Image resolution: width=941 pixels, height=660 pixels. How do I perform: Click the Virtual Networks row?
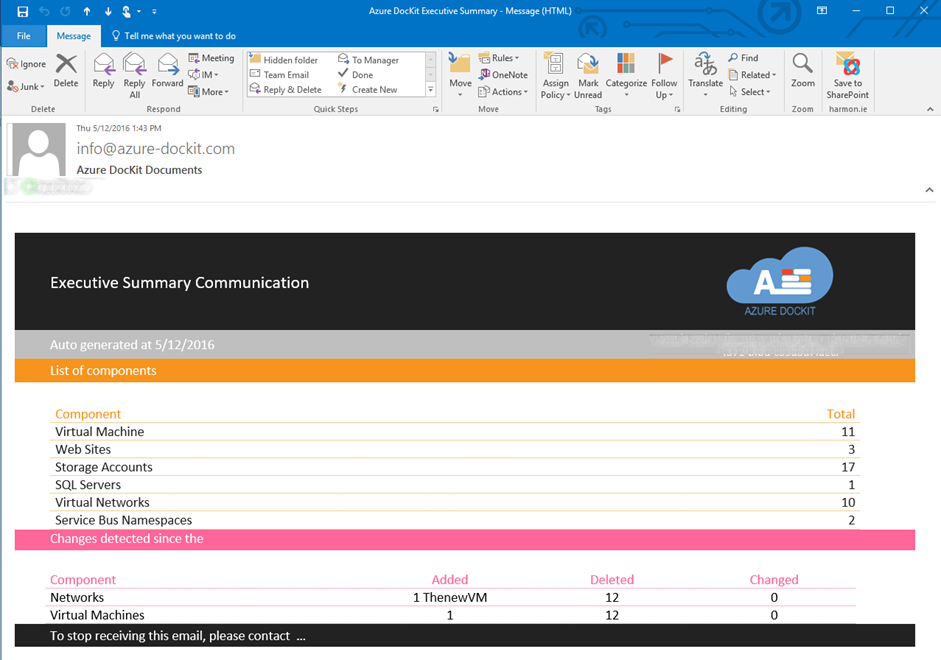point(455,502)
